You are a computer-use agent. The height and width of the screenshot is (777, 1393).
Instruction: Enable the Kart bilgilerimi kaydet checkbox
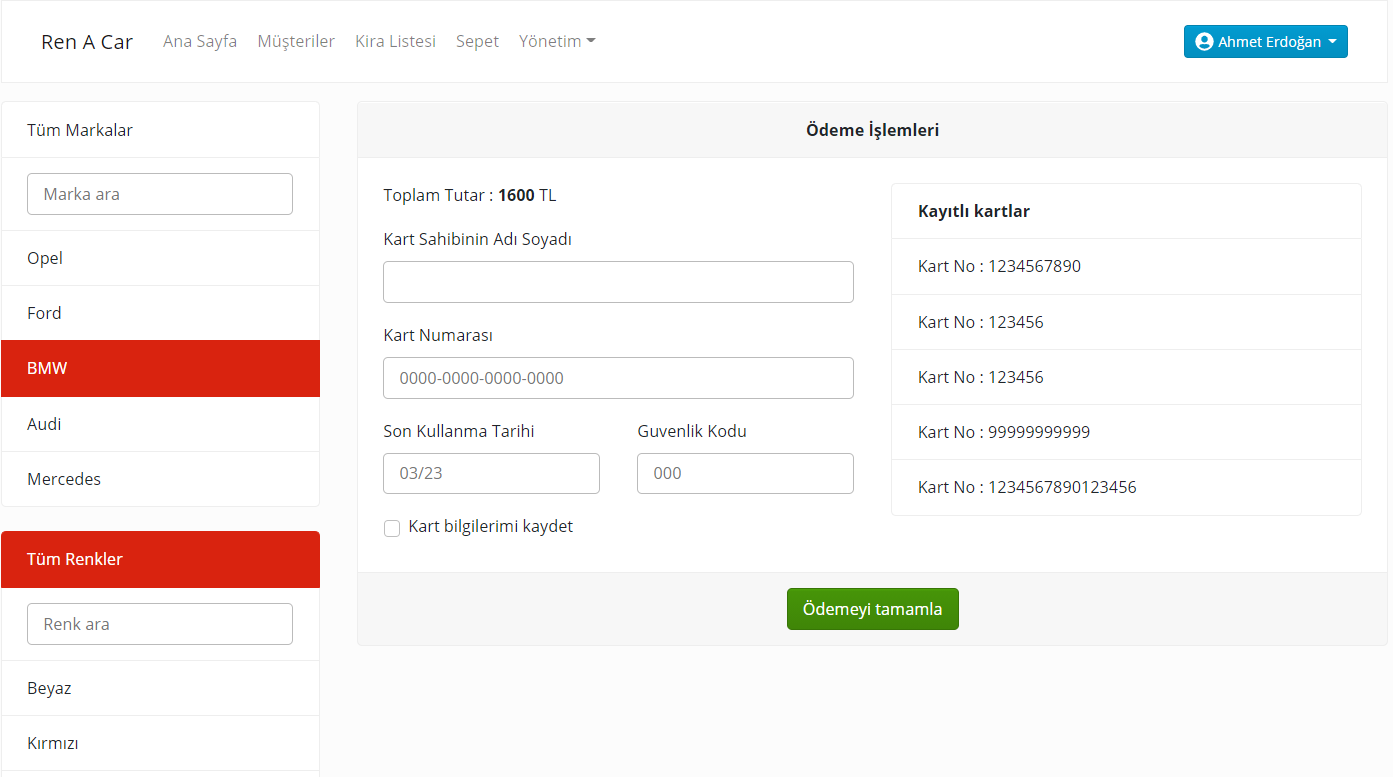pos(392,527)
